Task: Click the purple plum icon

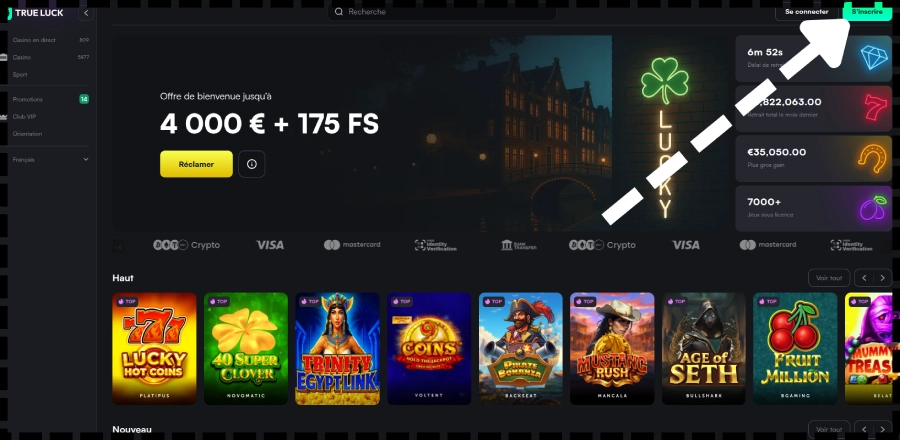Action: tap(873, 208)
